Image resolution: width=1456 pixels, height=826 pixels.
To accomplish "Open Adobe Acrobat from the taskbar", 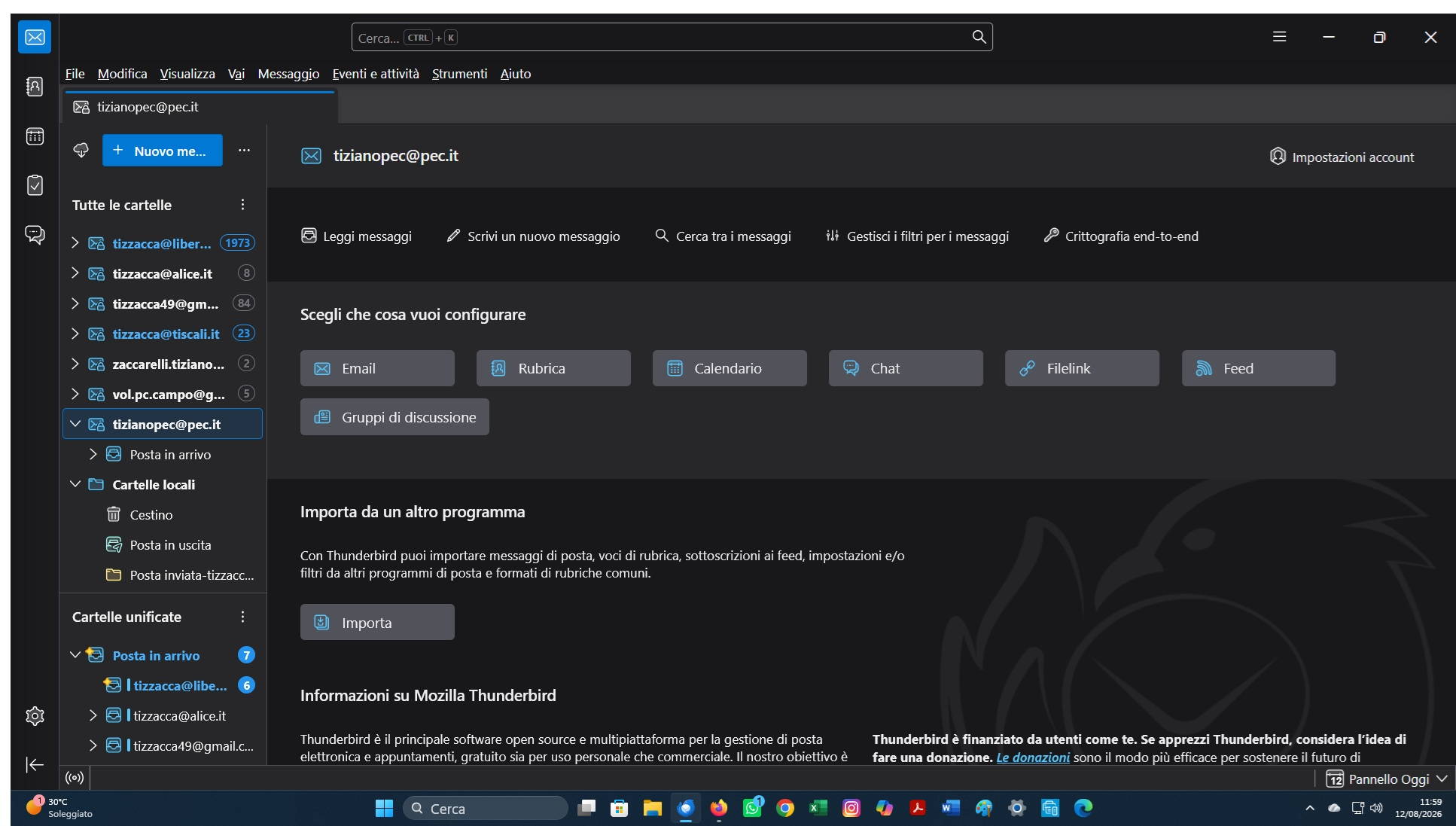I will click(918, 808).
